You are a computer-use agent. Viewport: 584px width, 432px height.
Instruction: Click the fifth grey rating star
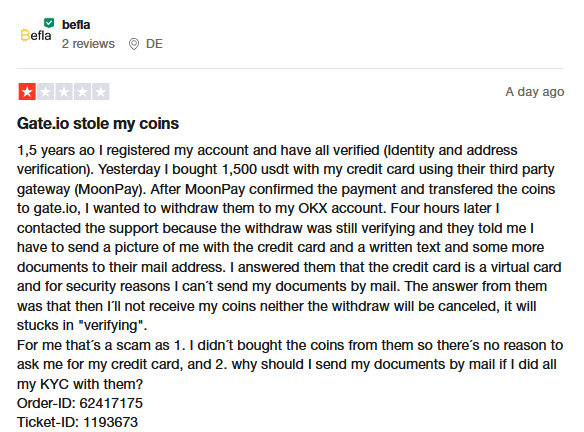tap(101, 92)
